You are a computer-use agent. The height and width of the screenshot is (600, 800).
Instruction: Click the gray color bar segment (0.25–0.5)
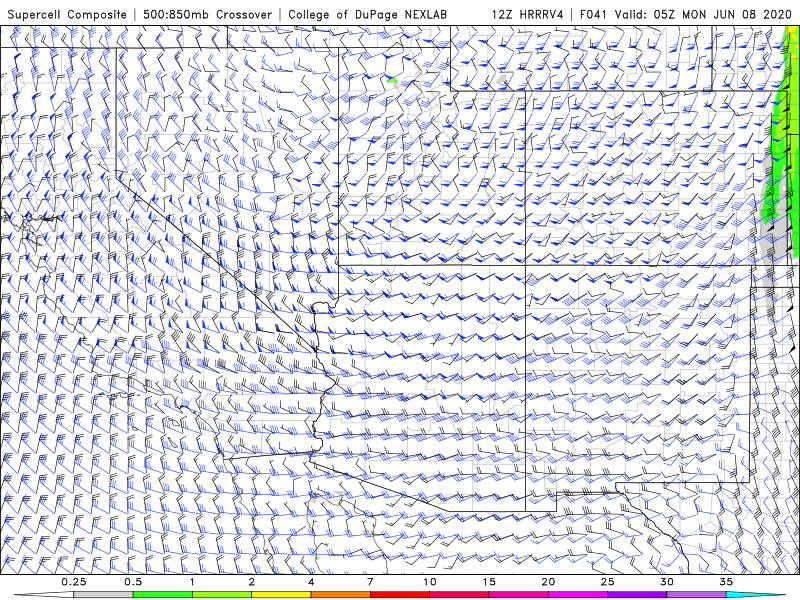(104, 595)
